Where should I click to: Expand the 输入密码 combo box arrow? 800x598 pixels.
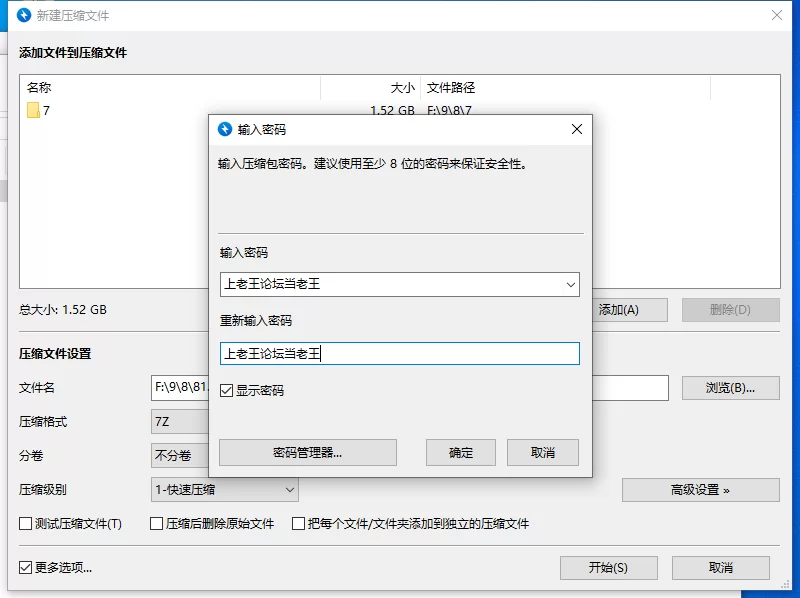571,285
